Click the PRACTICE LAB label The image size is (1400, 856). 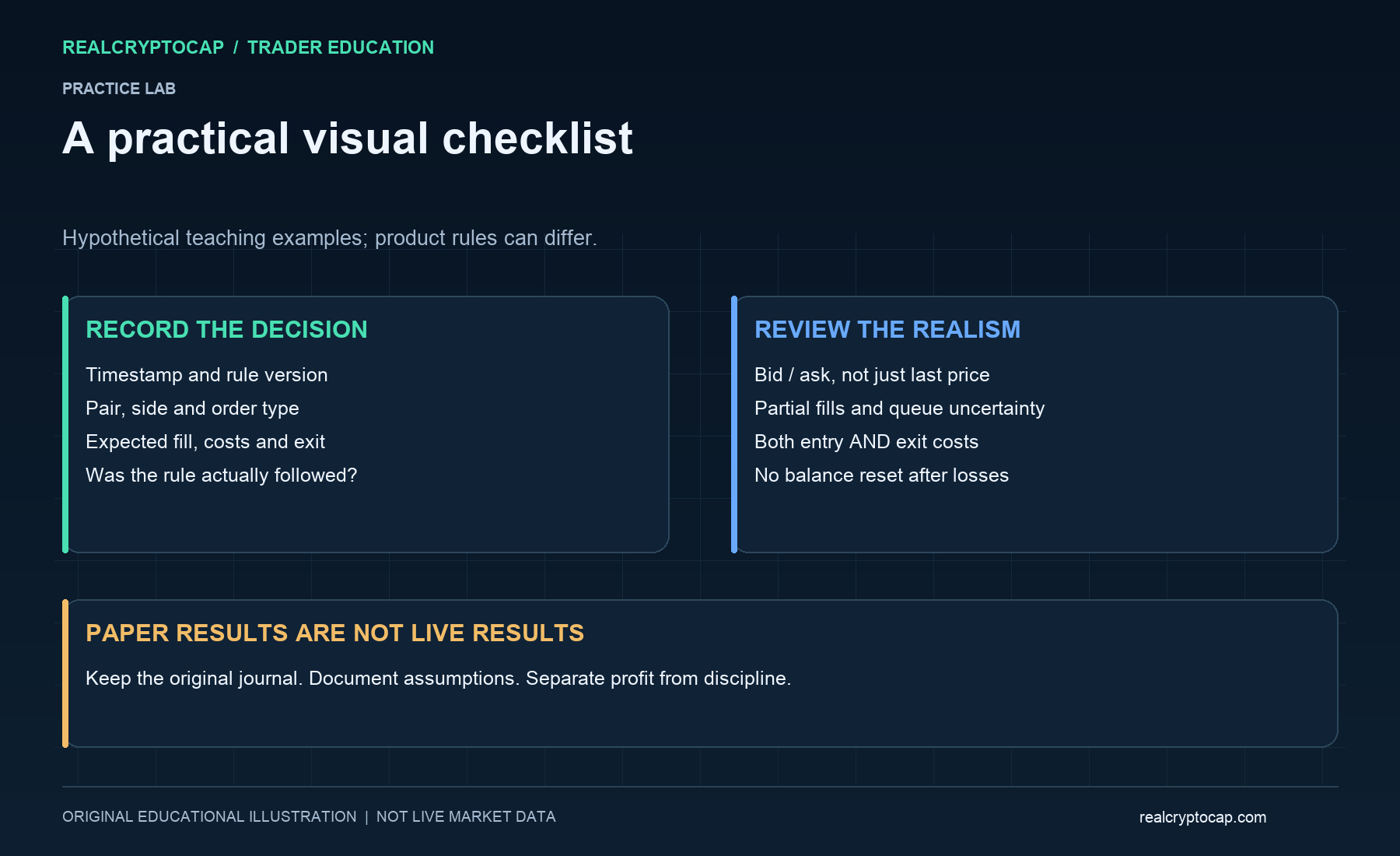coord(119,89)
